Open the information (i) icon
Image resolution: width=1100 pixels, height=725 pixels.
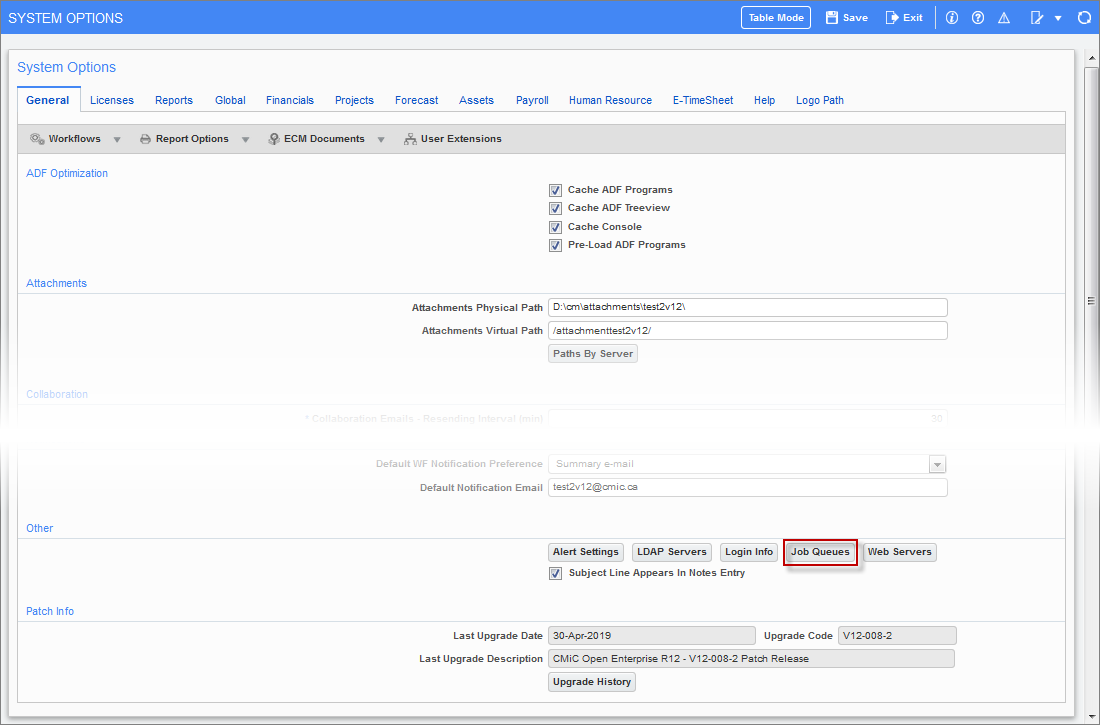click(951, 18)
